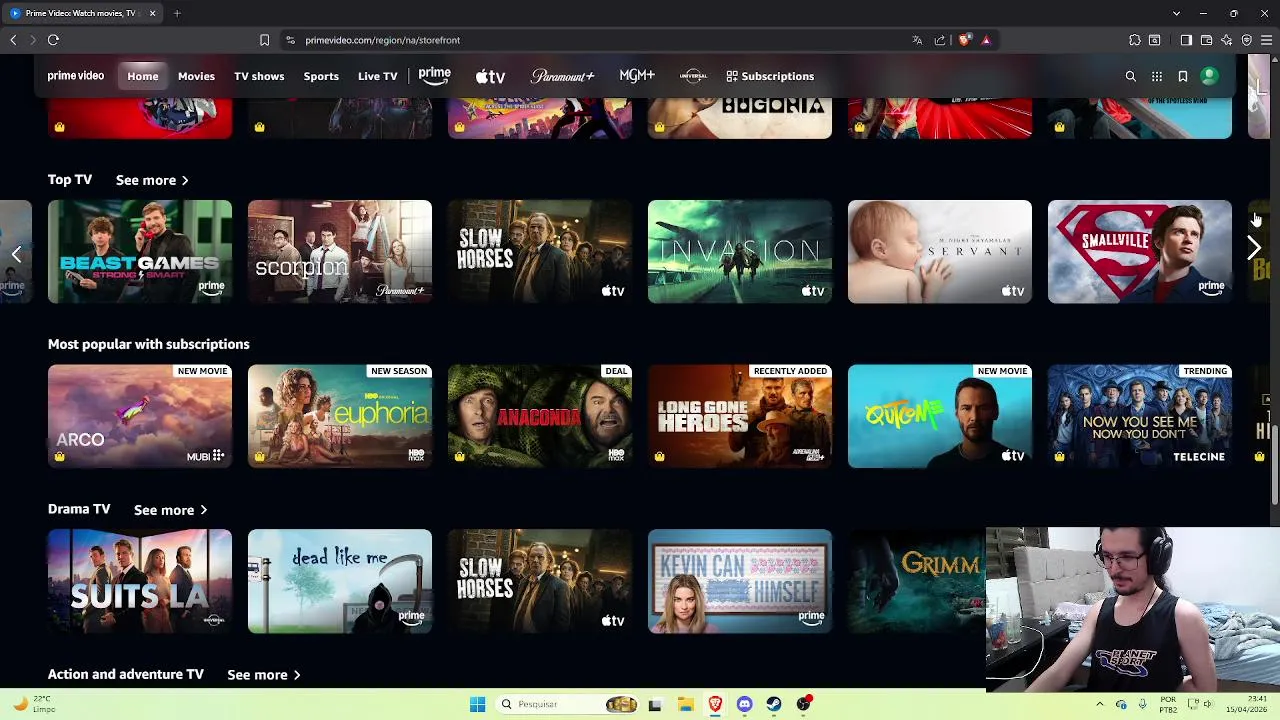Viewport: 1280px width, 720px height.
Task: Open the green profile avatar menu
Action: [x=1209, y=76]
